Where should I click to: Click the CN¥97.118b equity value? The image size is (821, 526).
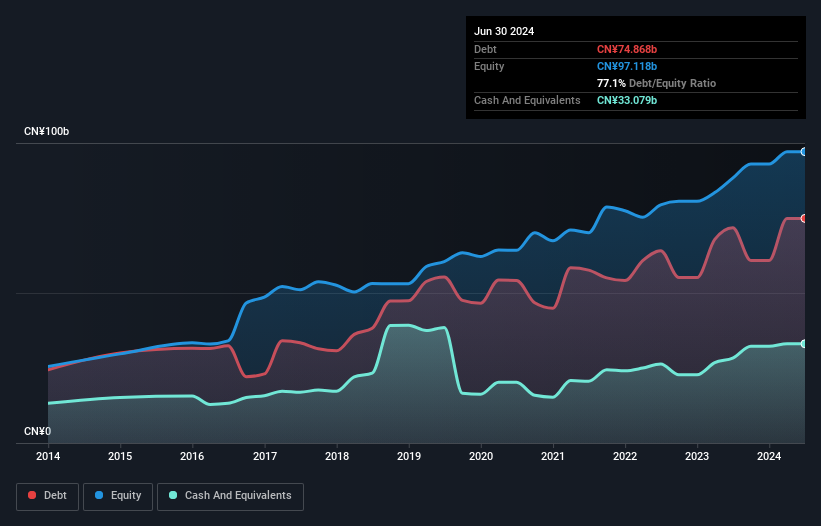[627, 66]
